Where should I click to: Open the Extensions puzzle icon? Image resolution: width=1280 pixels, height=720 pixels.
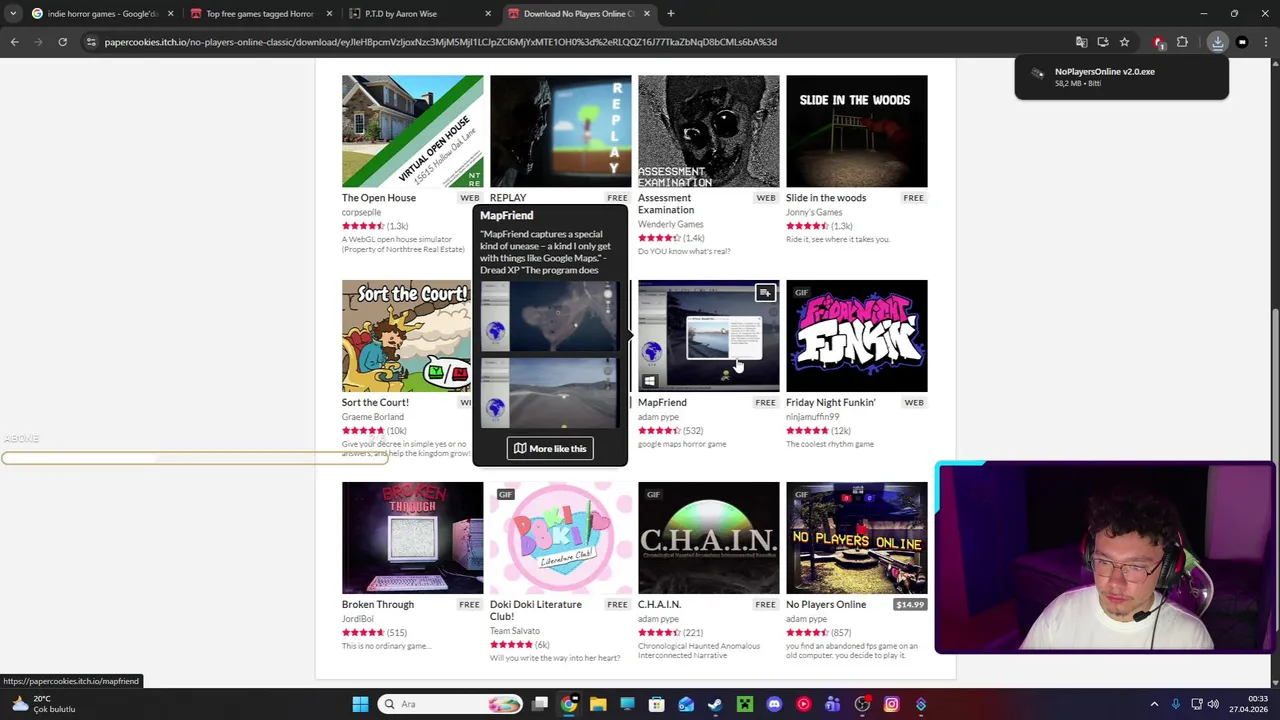click(x=1182, y=42)
